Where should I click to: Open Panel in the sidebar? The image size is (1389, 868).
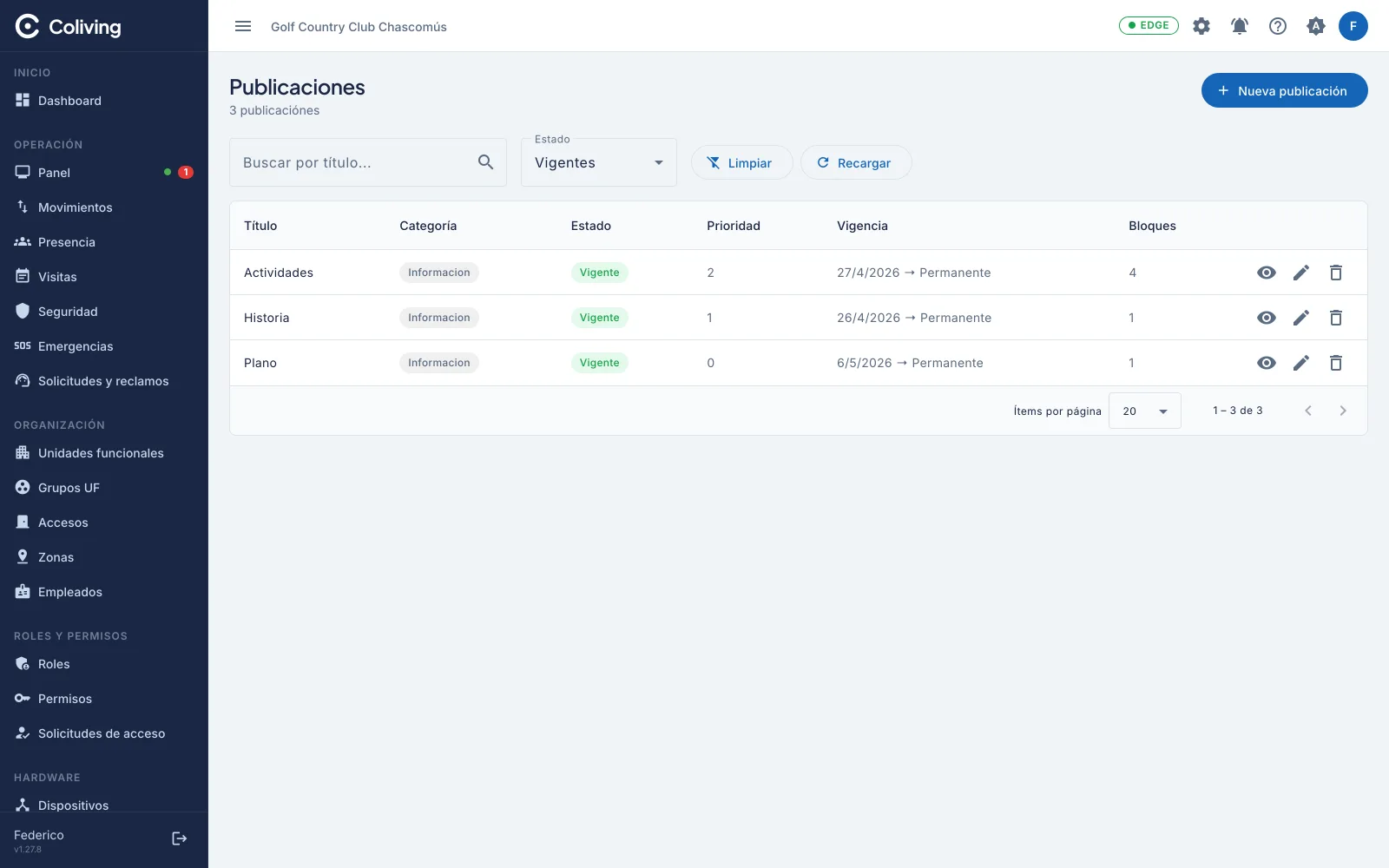[x=104, y=173]
